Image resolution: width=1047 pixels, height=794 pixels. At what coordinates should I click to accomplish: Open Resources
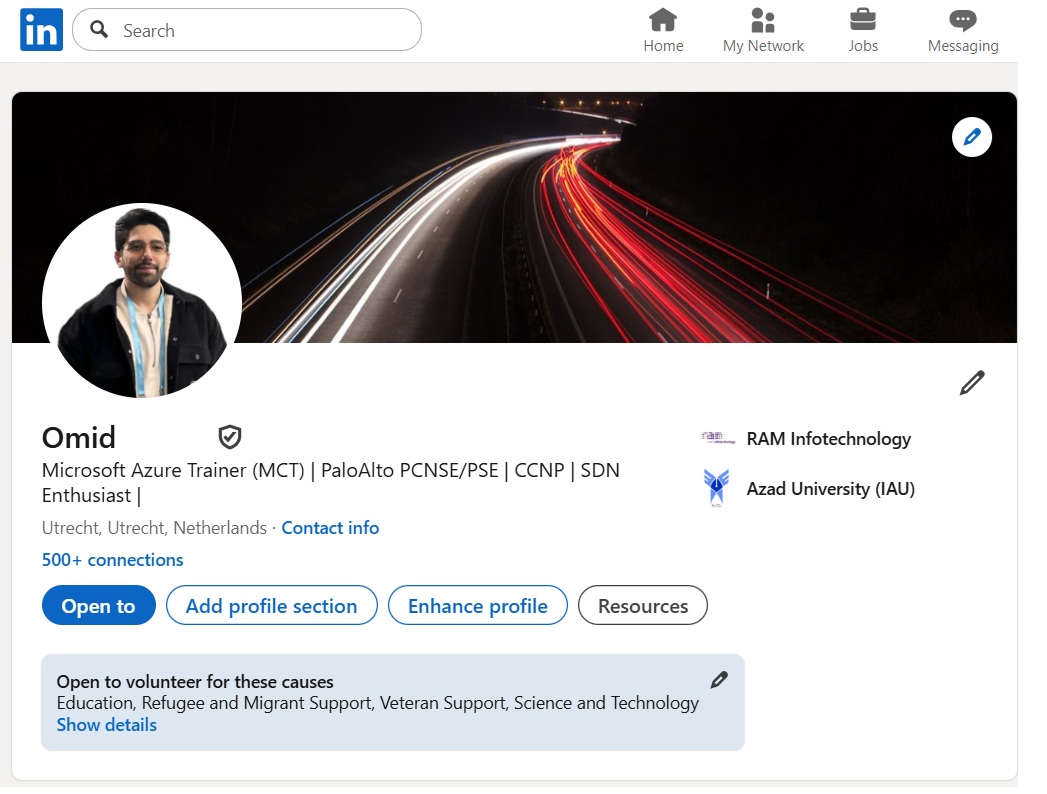click(x=642, y=605)
